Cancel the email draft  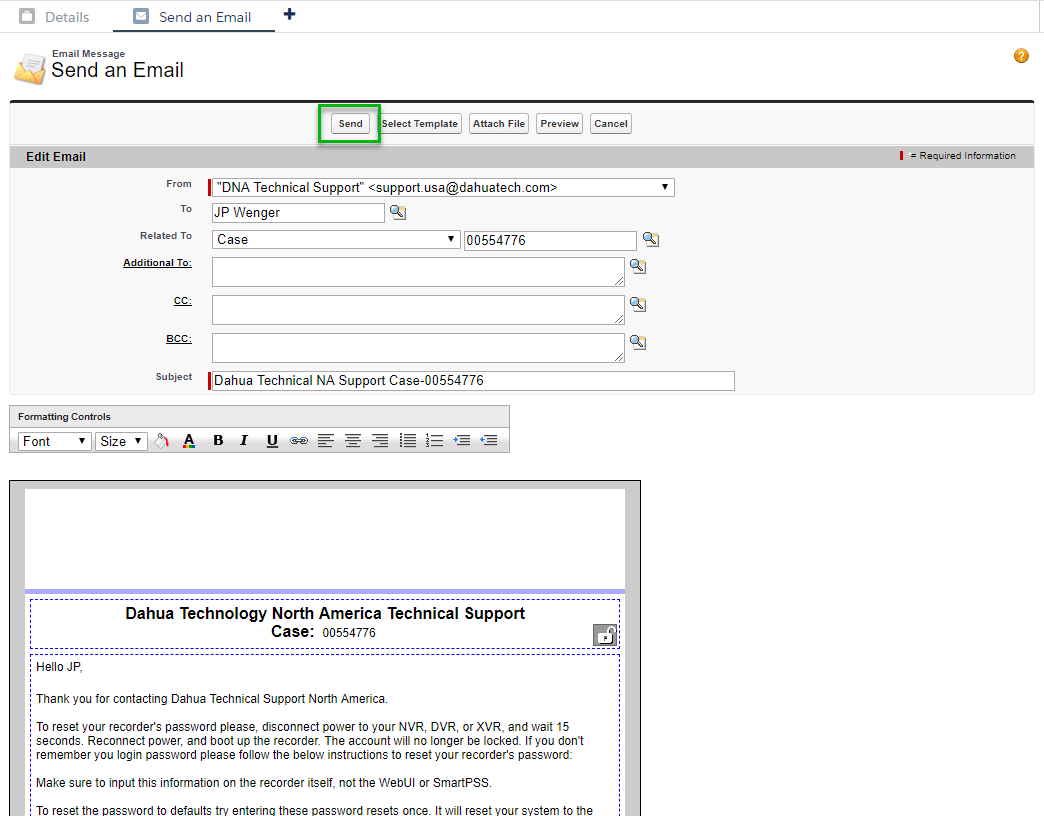click(611, 124)
